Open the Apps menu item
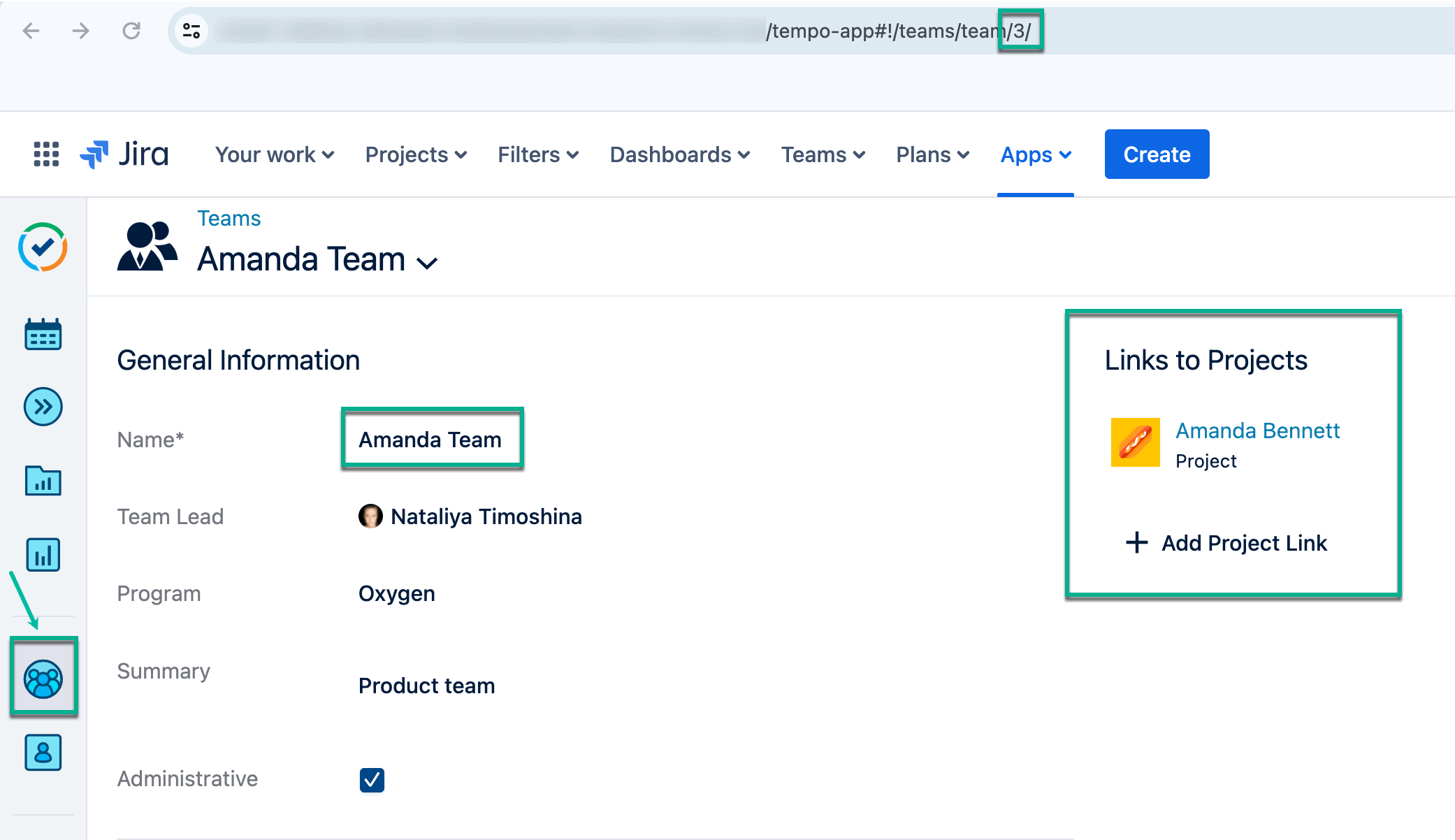This screenshot has height=840, width=1455. [x=1035, y=154]
